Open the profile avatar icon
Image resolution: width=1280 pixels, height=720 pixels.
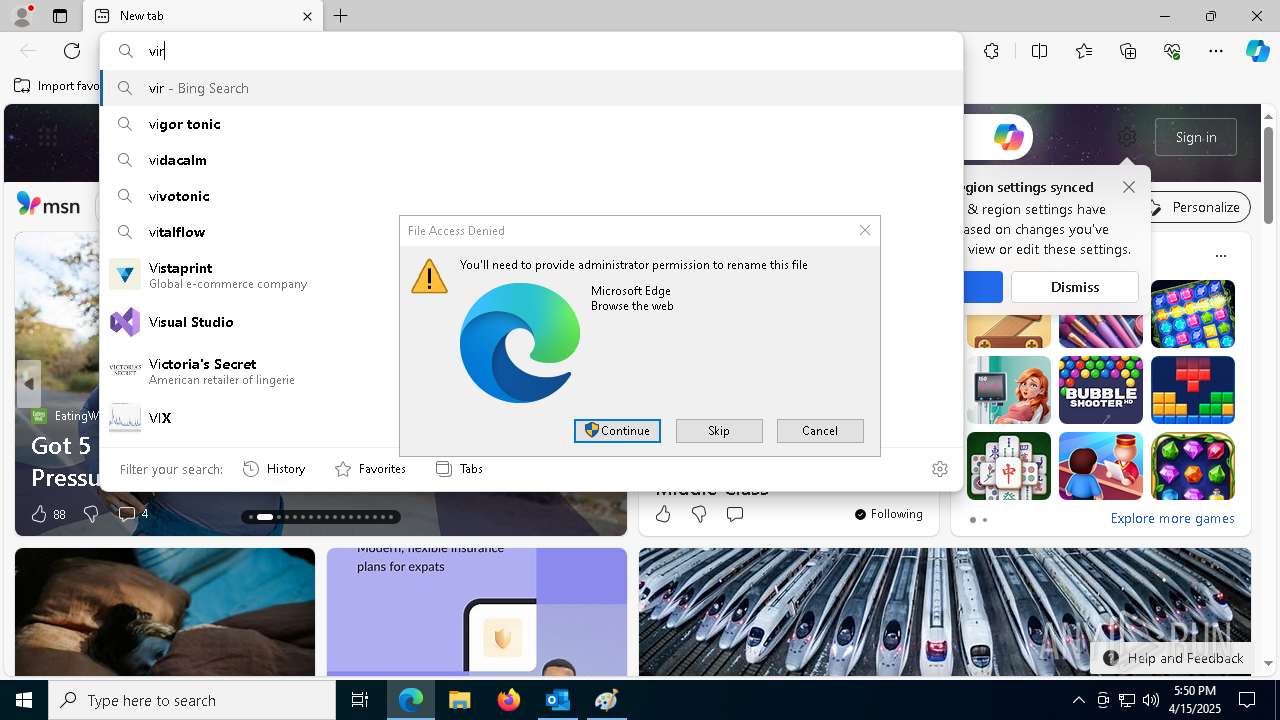22,15
